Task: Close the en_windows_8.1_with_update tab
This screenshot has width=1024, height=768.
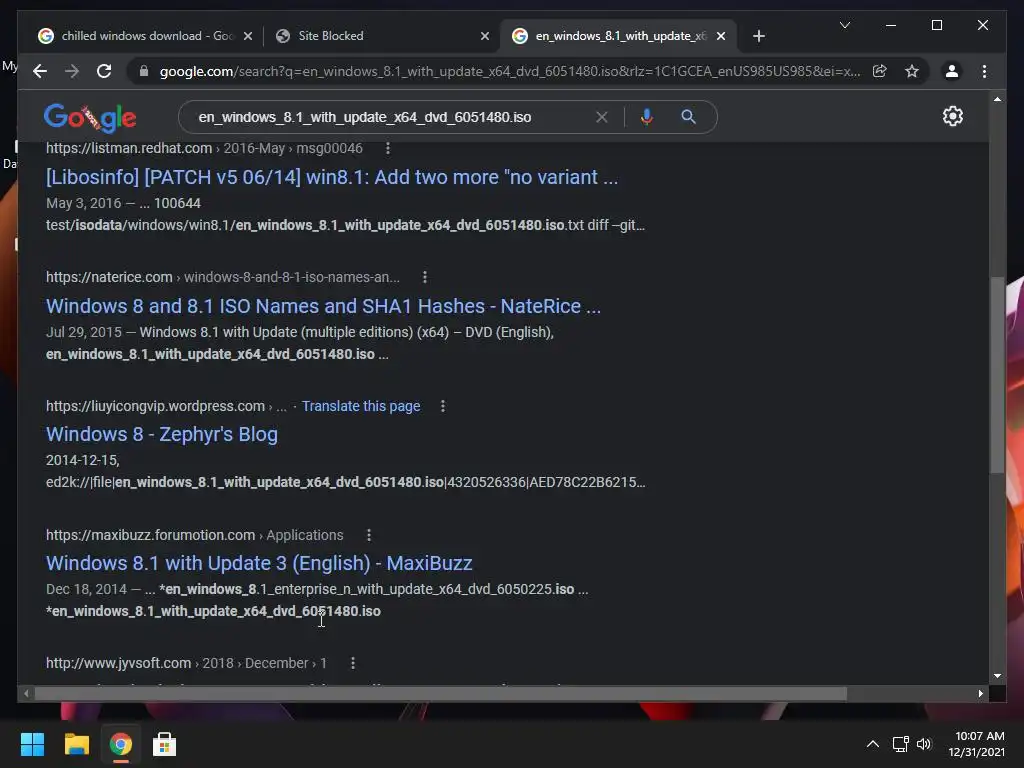Action: pyautogui.click(x=721, y=36)
